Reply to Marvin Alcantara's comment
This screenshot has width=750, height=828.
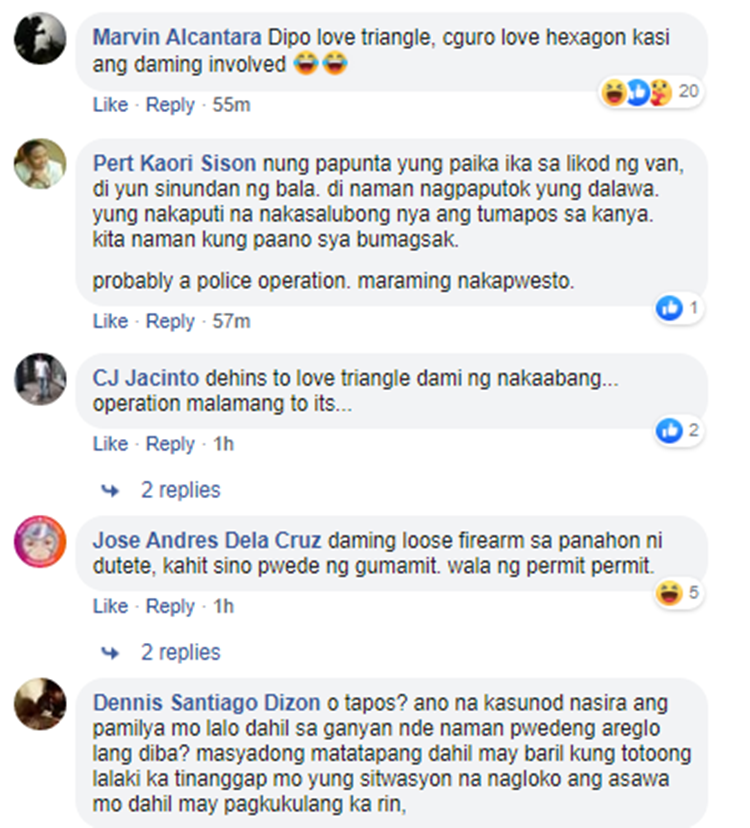click(x=170, y=105)
